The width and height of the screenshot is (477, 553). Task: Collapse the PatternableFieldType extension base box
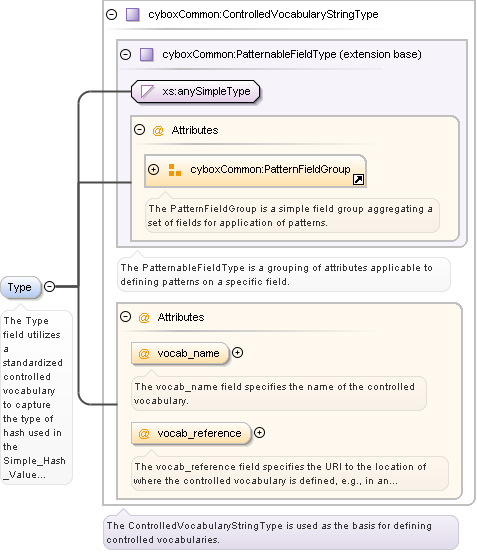point(126,55)
